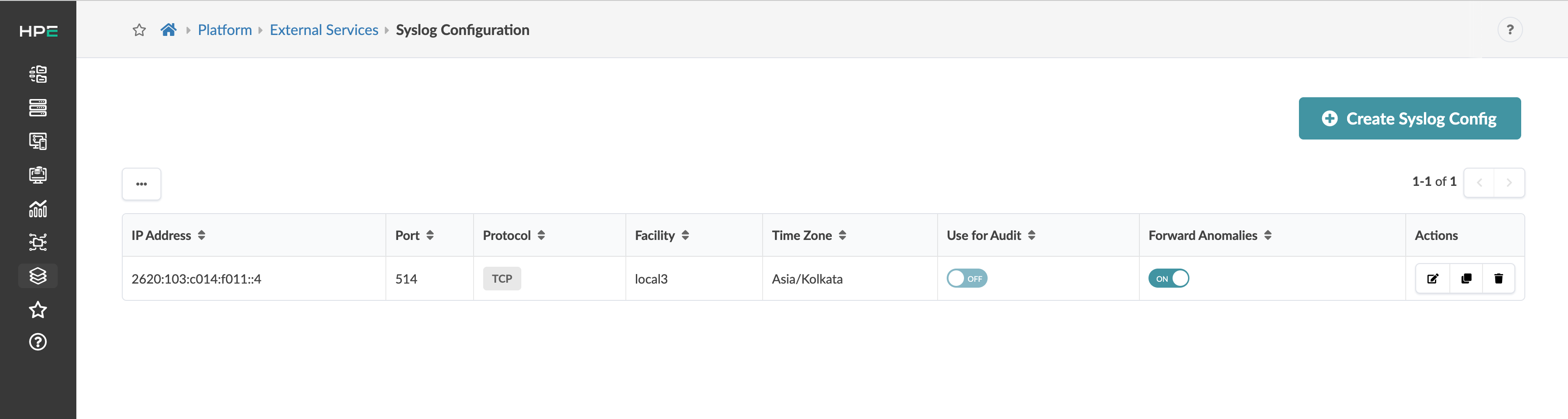This screenshot has width=1568, height=419.
Task: Open the stacked layers Platform sidebar icon
Action: 38,276
